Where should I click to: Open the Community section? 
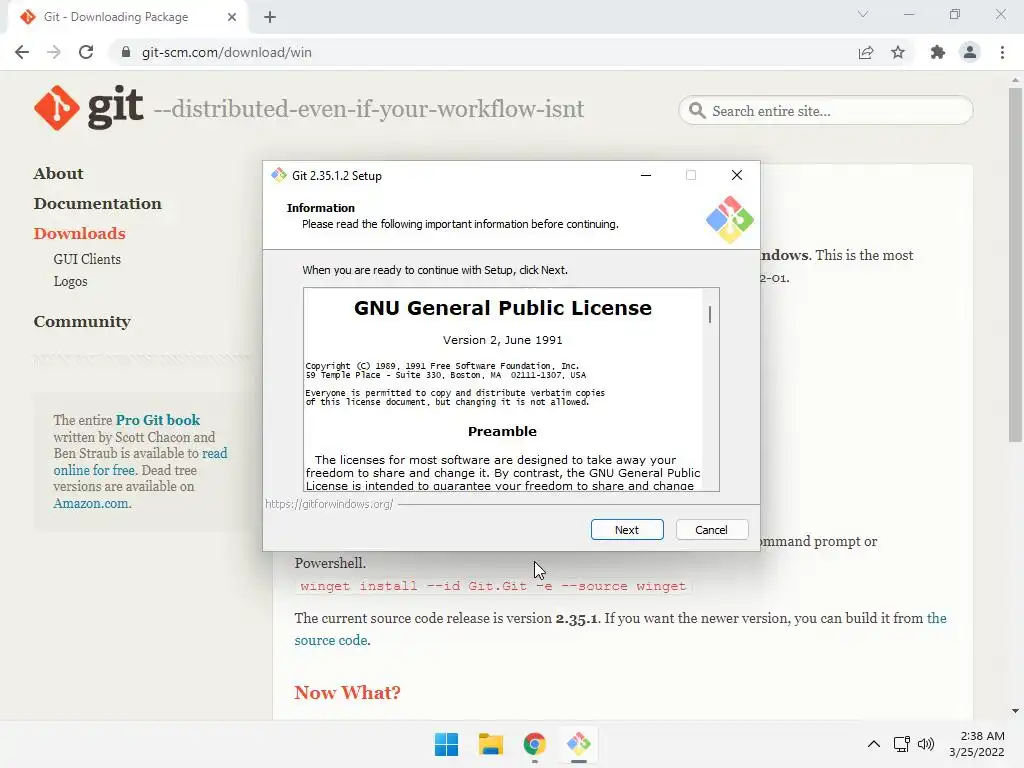(x=82, y=322)
